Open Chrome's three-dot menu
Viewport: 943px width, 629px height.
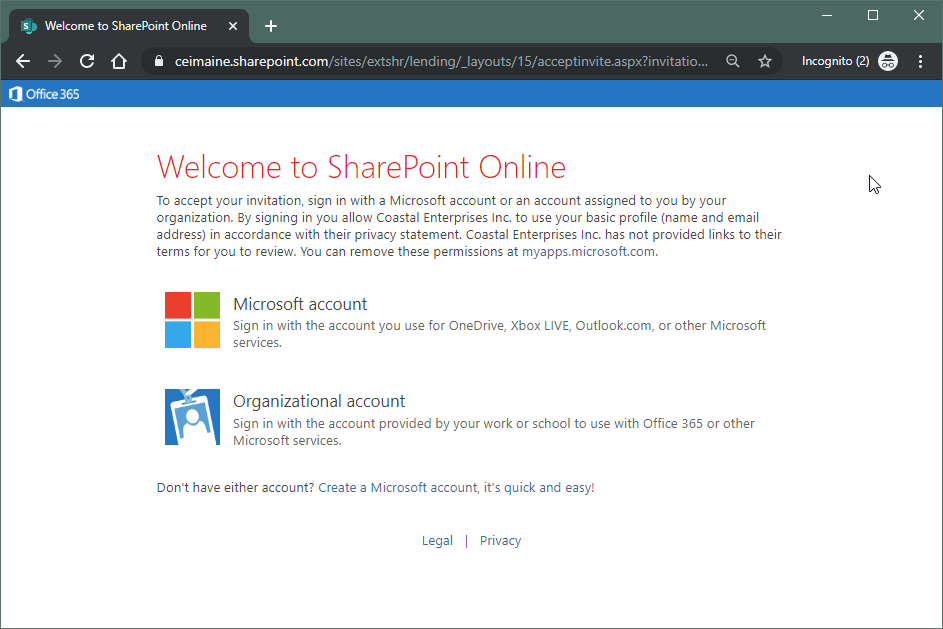pyautogui.click(x=920, y=61)
